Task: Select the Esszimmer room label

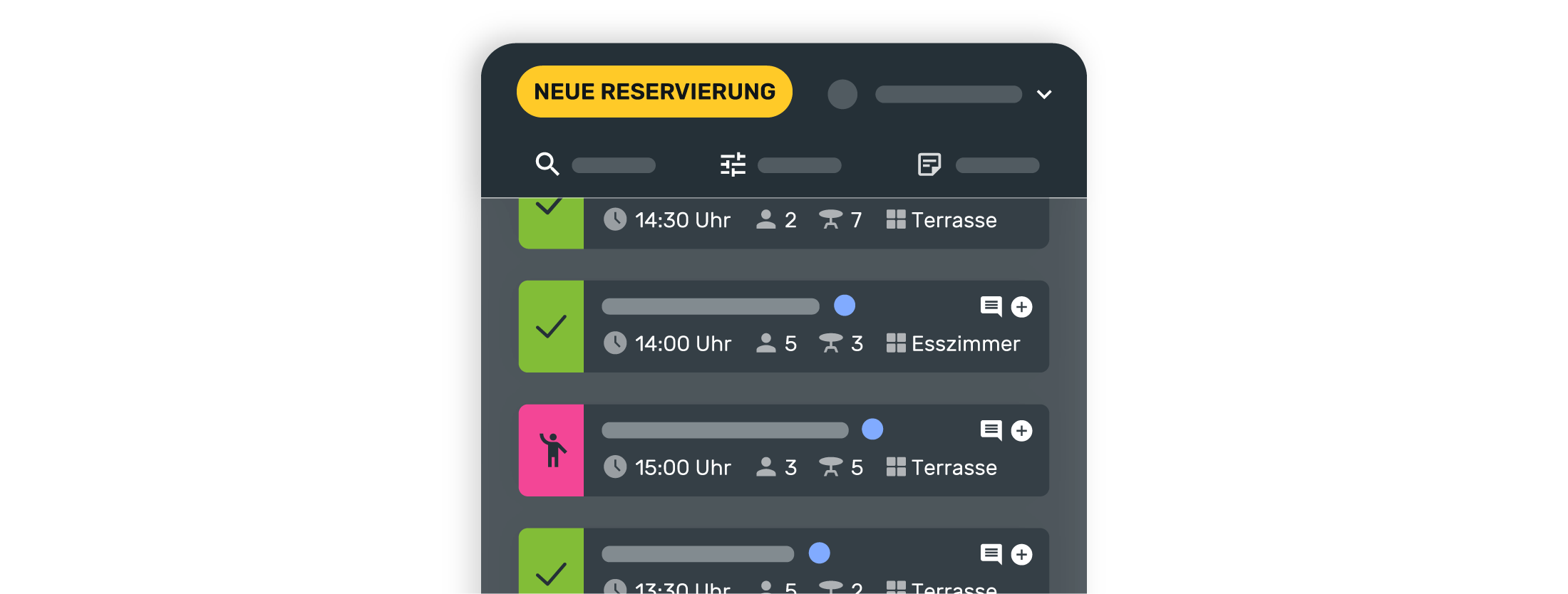Action: pos(965,344)
